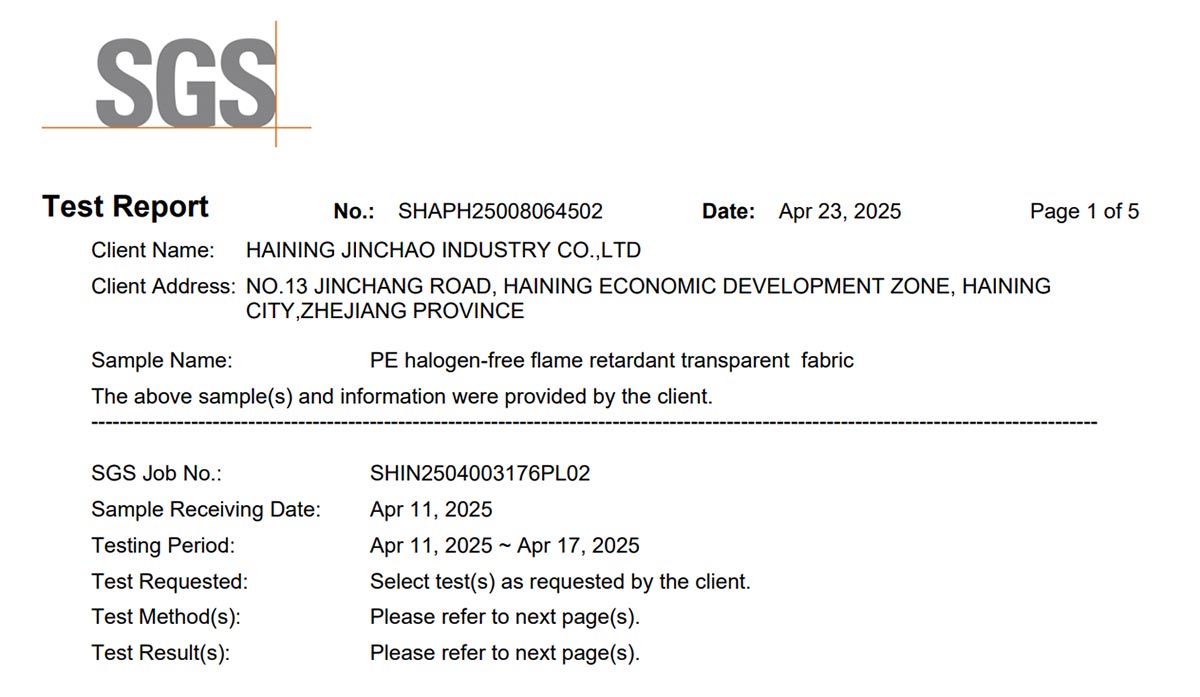This screenshot has height=697, width=1200.
Task: Click the Sample Name label
Action: coord(162,361)
